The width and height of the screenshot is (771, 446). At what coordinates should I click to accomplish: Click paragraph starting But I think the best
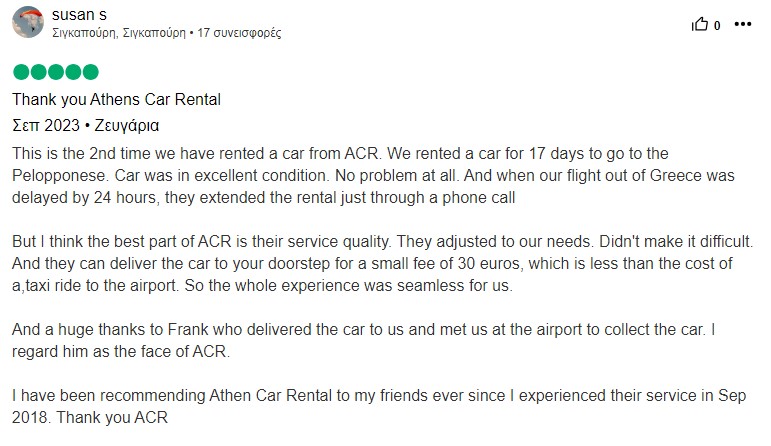[x=383, y=264]
